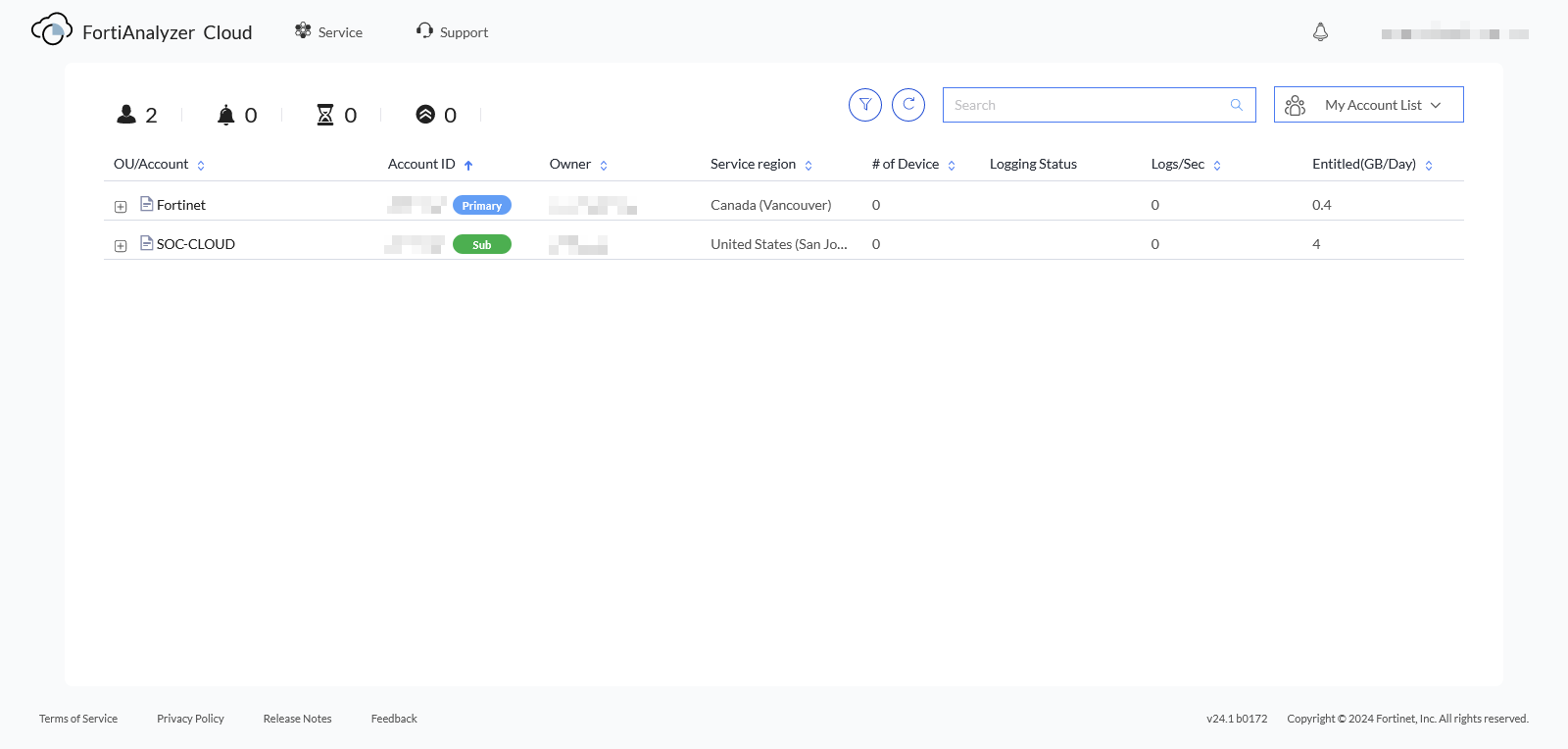Click the alerts bell counter icon
The image size is (1568, 749).
pos(226,116)
